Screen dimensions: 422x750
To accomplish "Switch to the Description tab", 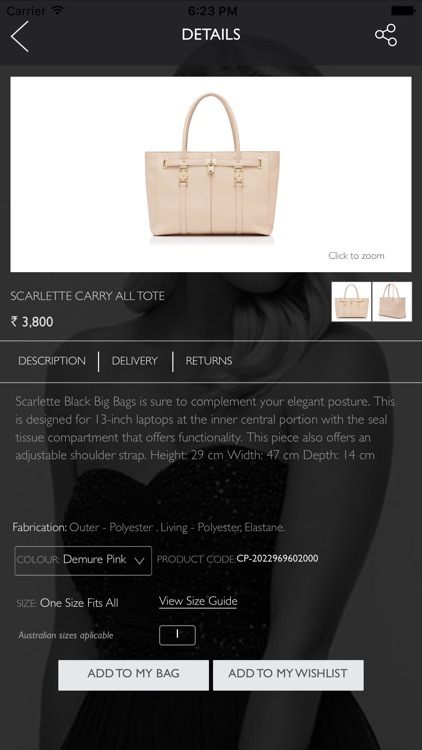I will pos(52,361).
